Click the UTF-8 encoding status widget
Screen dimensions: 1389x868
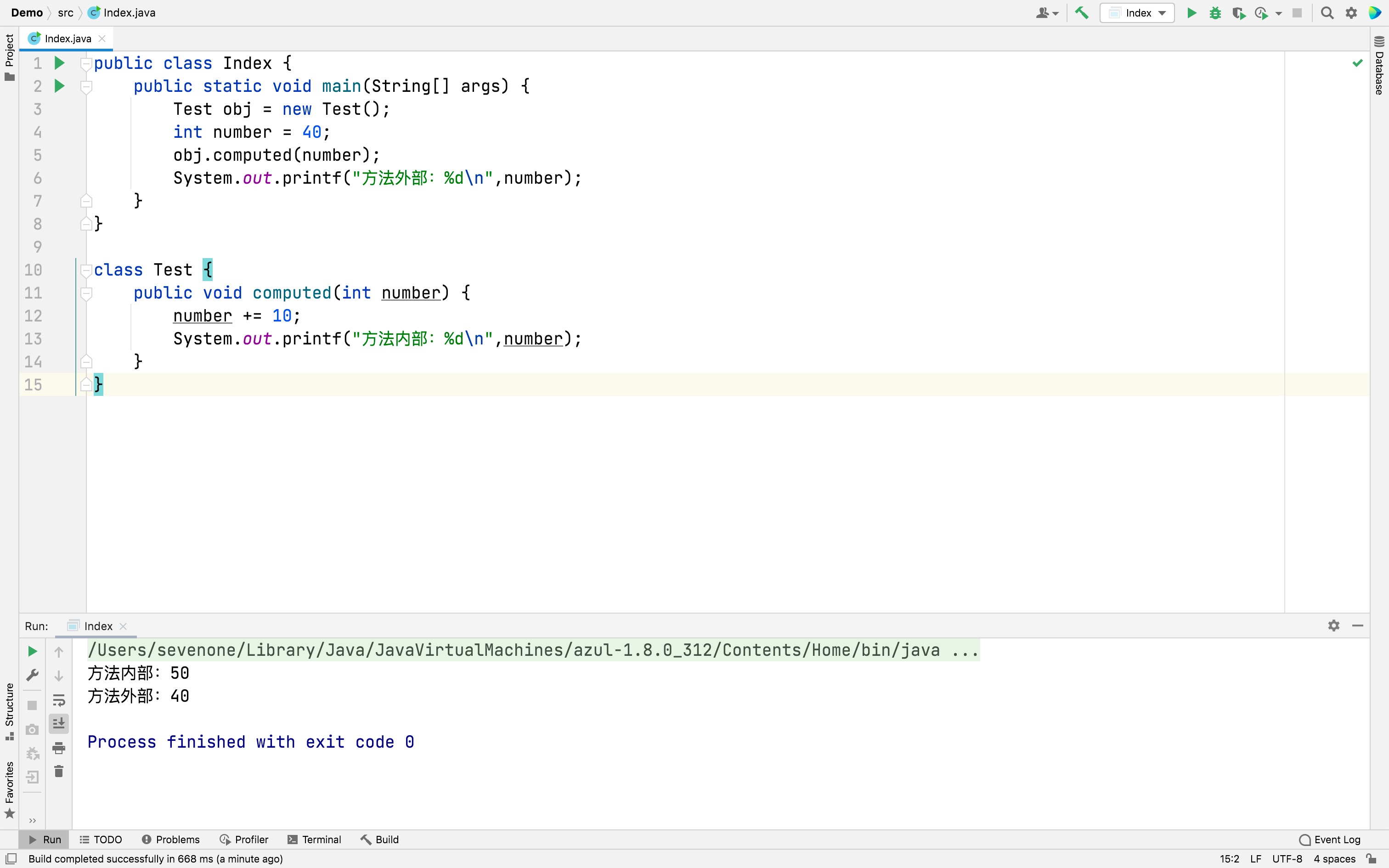1287,859
